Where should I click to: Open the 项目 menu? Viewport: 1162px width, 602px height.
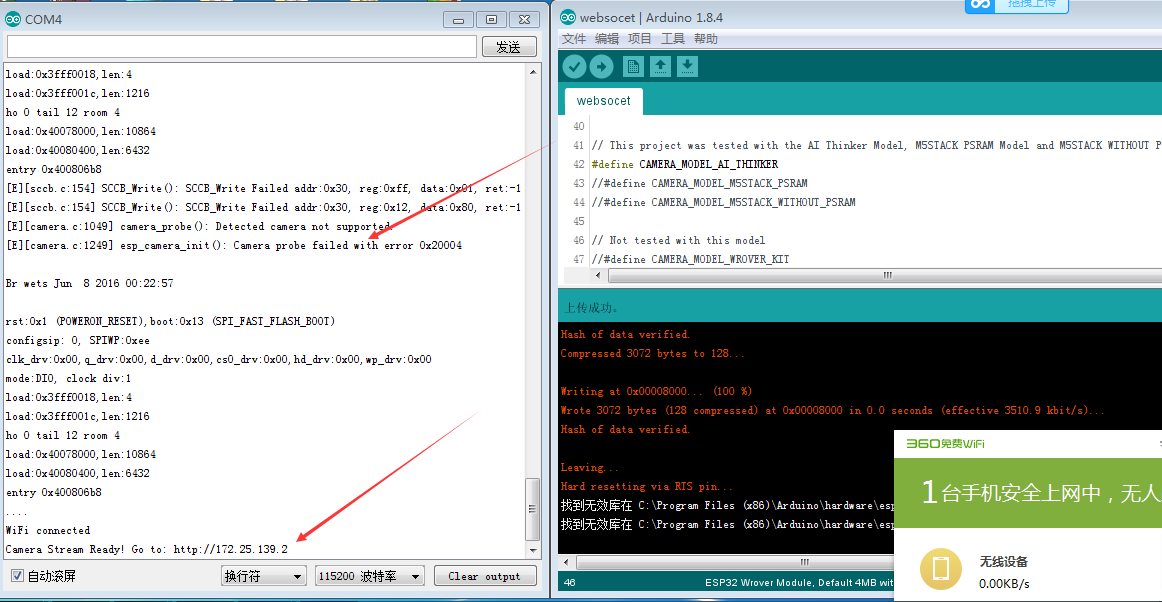click(x=640, y=39)
